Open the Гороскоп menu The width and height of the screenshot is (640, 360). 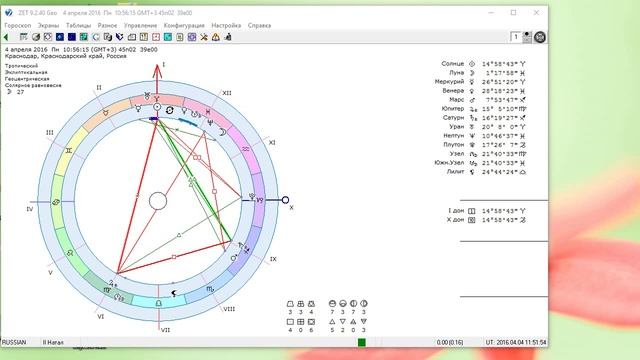[x=18, y=25]
